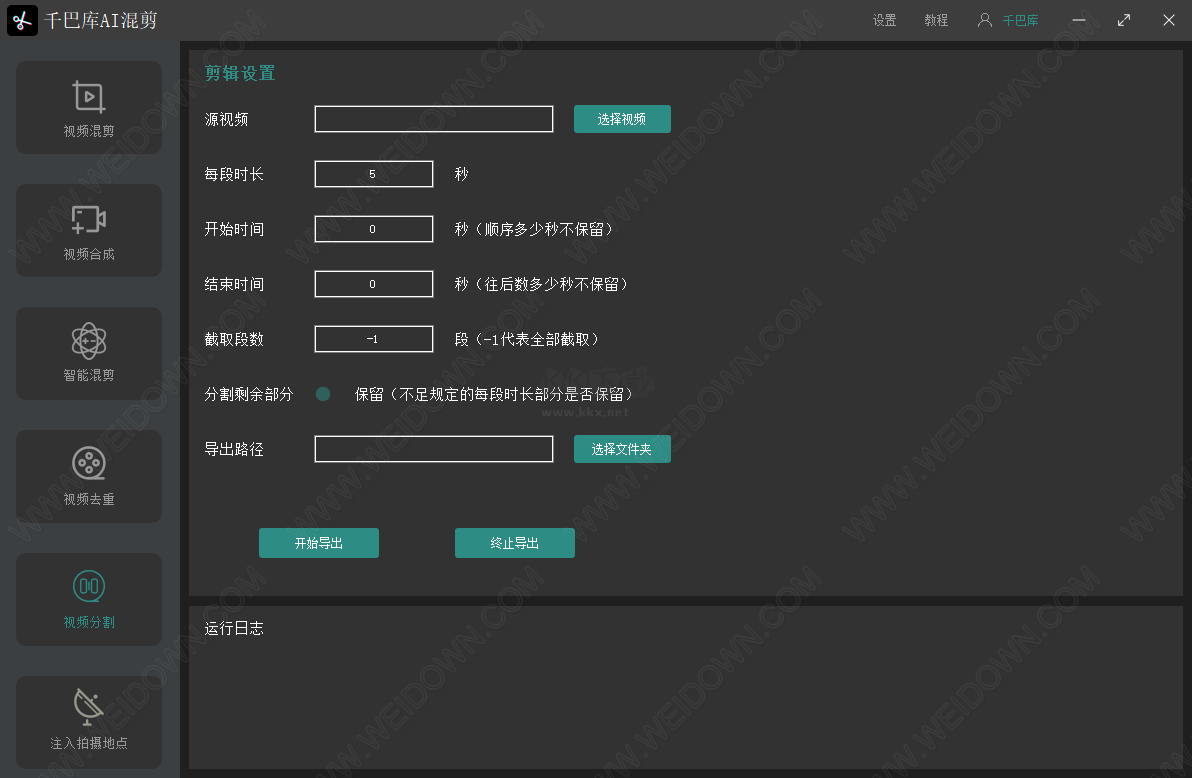This screenshot has height=778, width=1192.
Task: Click the 选择文件夹 button for export path
Action: tap(622, 448)
